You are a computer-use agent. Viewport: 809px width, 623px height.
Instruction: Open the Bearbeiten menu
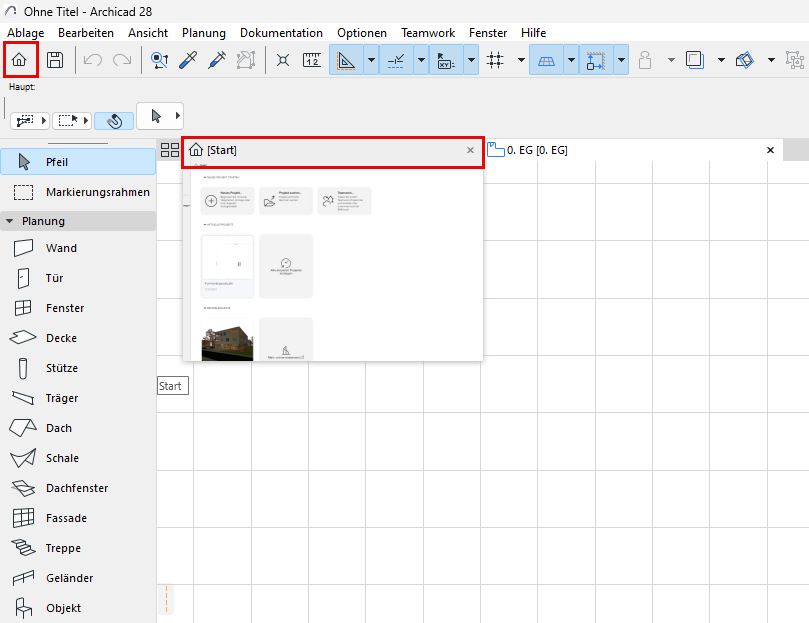(86, 33)
